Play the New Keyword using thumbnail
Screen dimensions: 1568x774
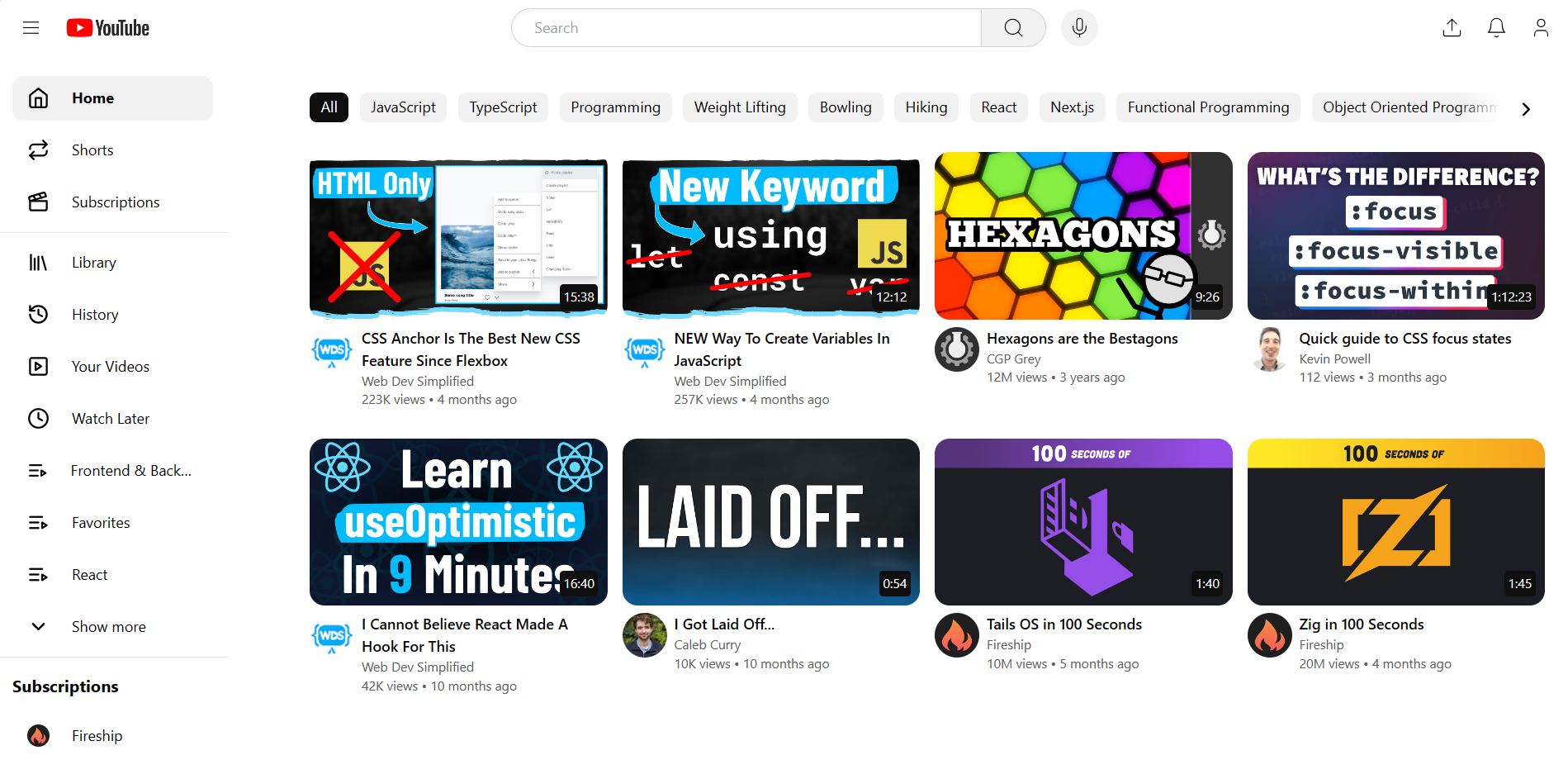point(771,236)
